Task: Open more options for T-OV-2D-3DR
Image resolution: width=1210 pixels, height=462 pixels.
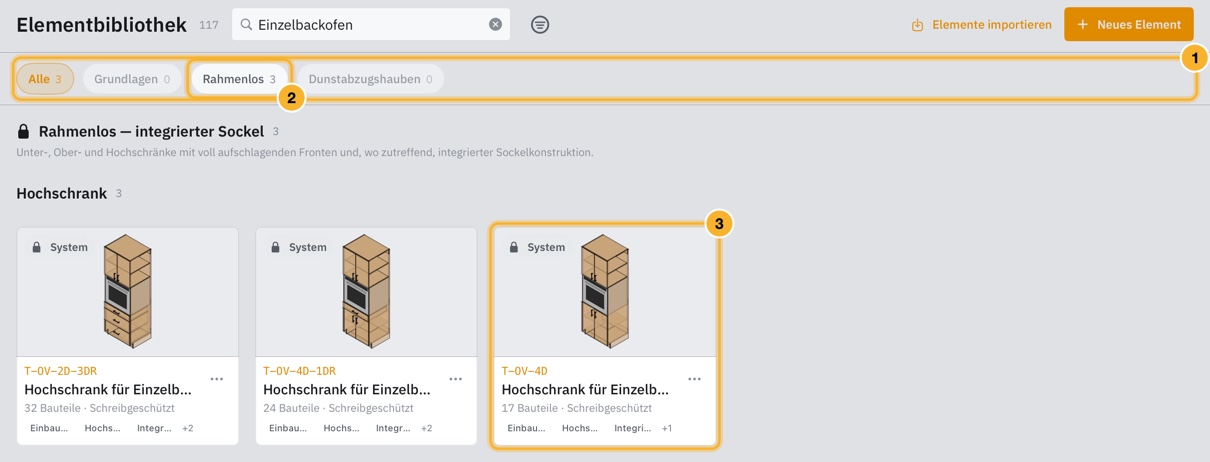Action: pyautogui.click(x=217, y=379)
